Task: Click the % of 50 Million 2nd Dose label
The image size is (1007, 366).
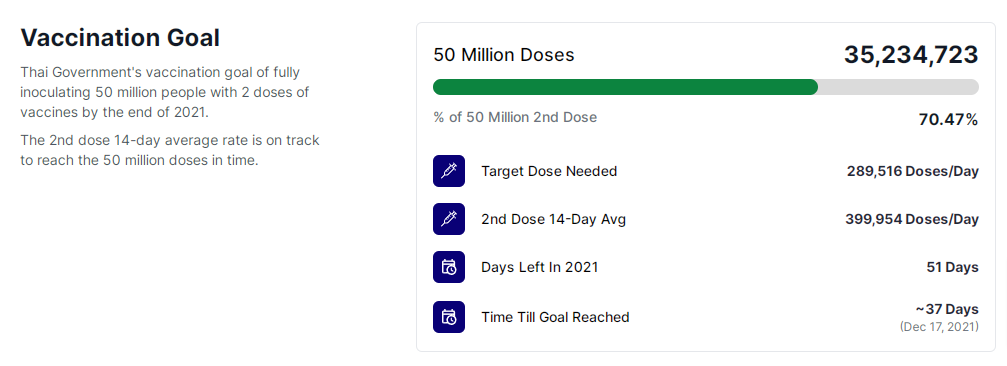Action: (x=515, y=117)
